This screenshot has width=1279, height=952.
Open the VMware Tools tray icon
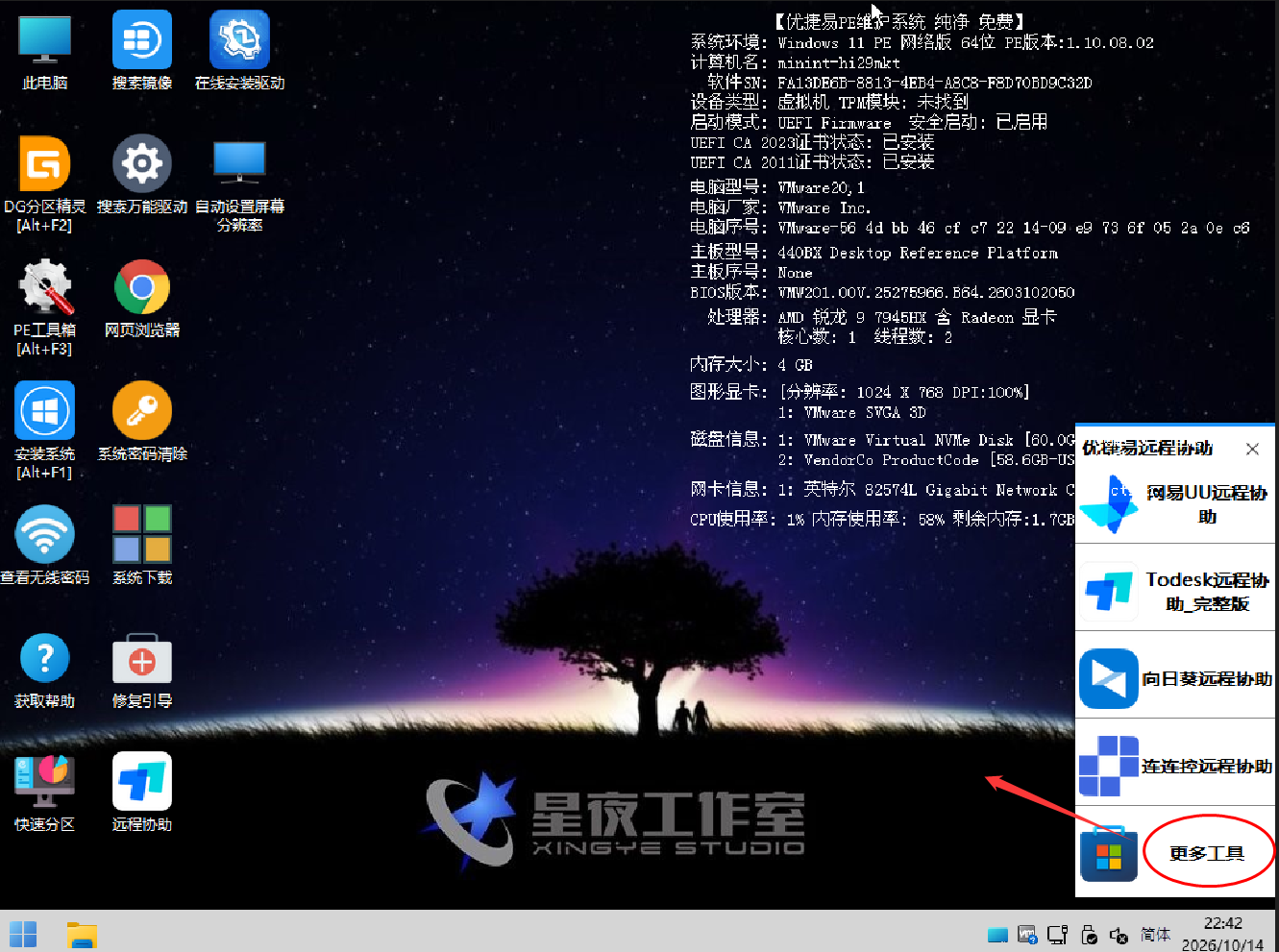click(x=1027, y=935)
